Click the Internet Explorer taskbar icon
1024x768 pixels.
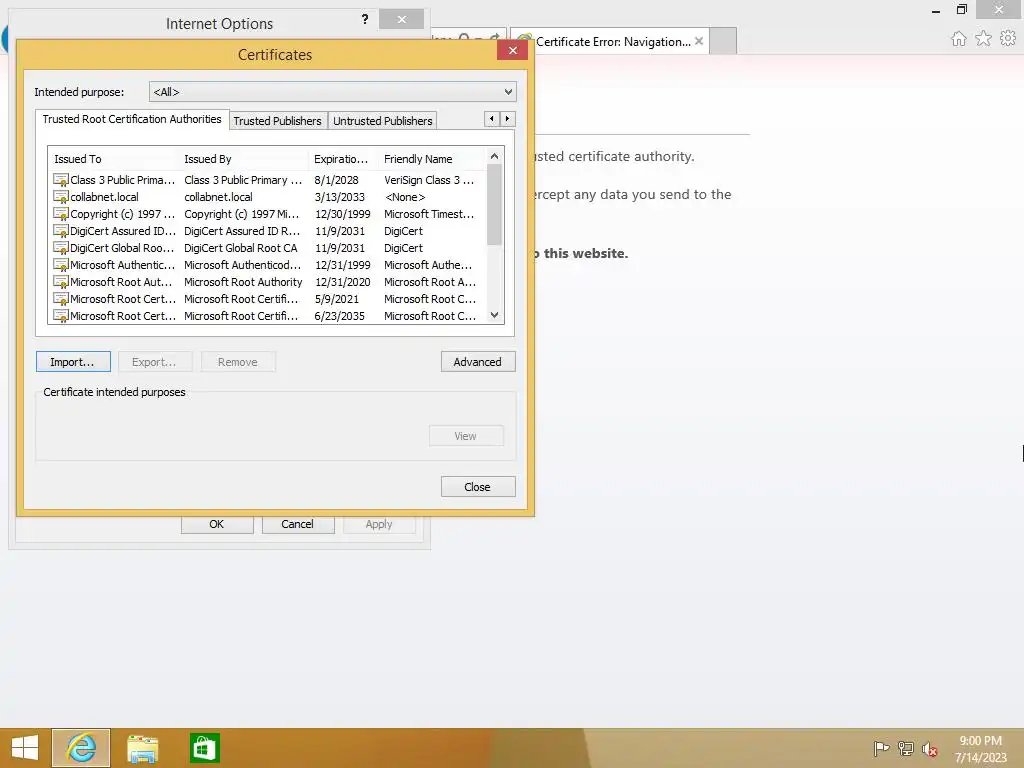81,748
